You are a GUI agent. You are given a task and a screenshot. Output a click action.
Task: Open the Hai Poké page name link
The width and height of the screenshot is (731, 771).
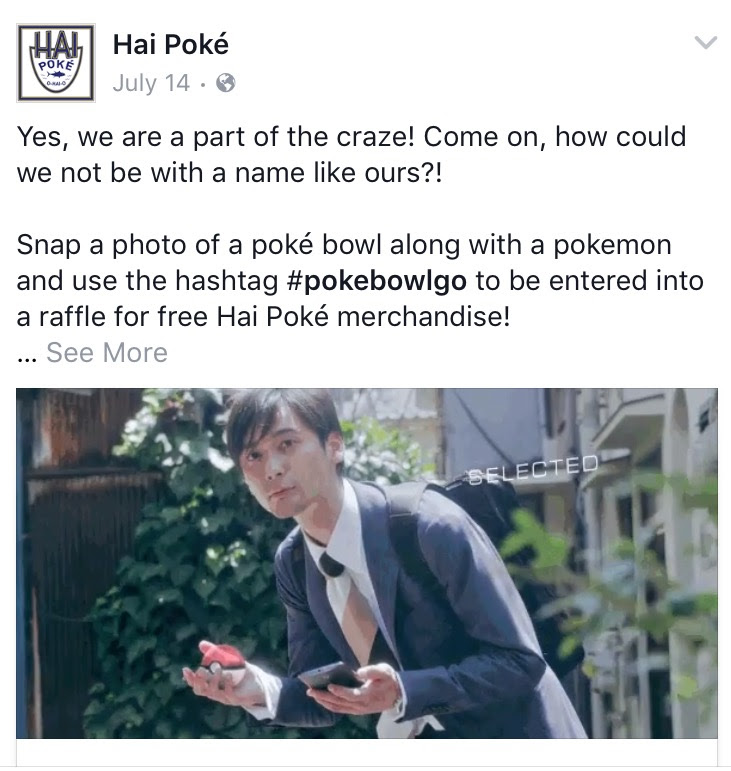[171, 45]
